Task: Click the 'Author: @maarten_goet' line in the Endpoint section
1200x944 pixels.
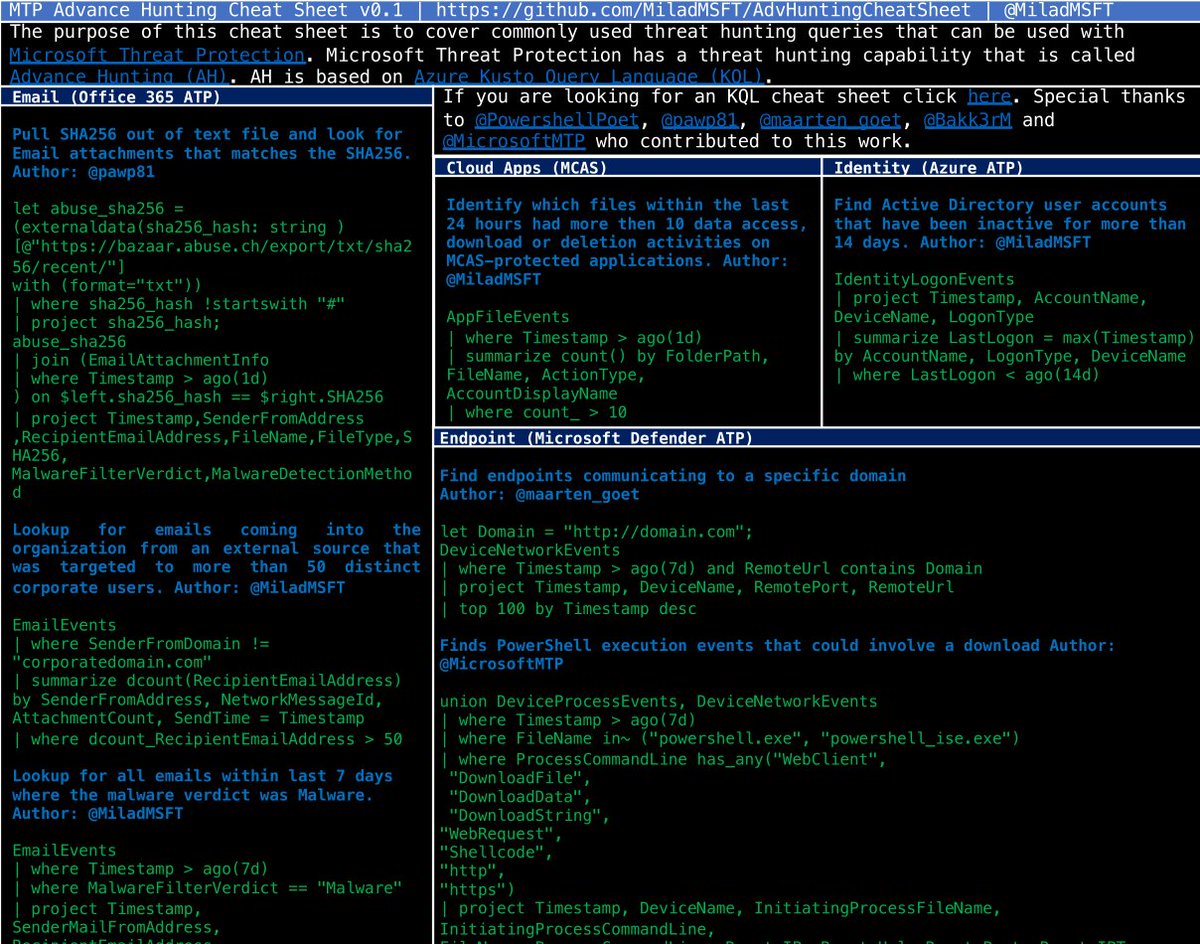Action: click(539, 494)
